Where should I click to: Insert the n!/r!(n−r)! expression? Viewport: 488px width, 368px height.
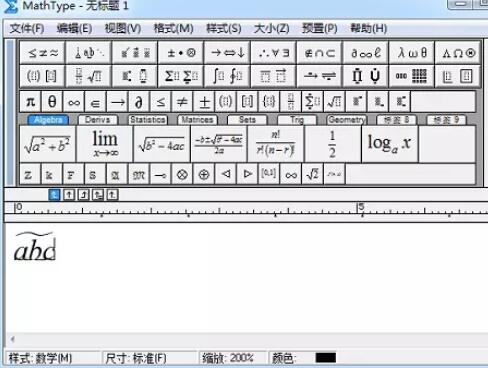(x=276, y=144)
